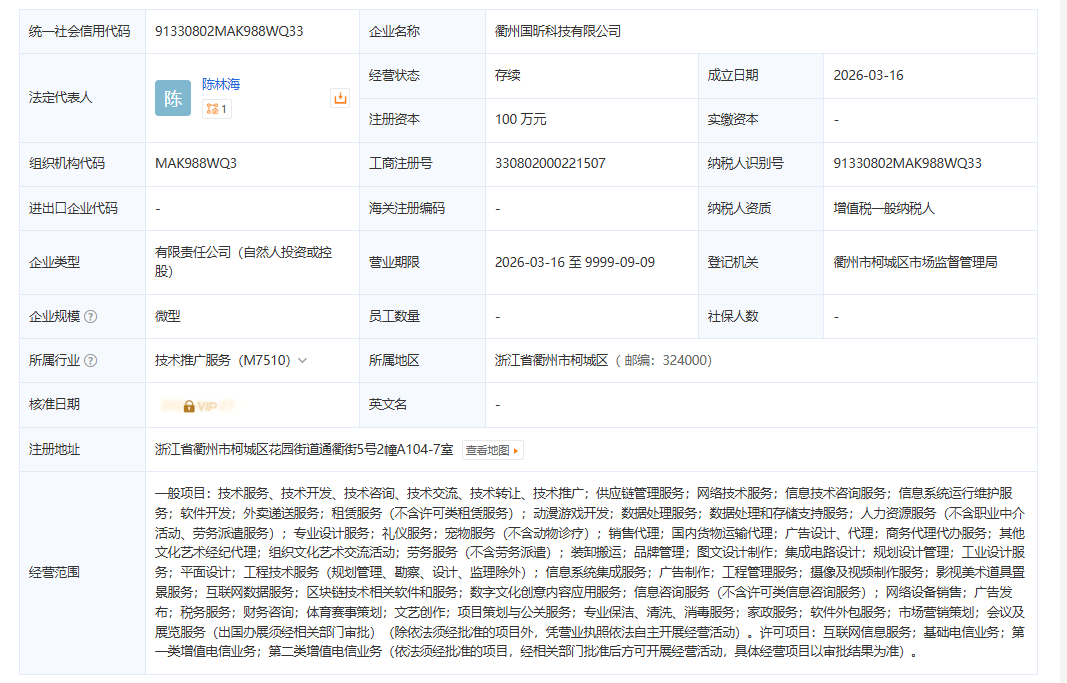Click registration authority 衢州市柯城区市场监督管理局
Viewport: 1067px width, 683px height.
(915, 263)
